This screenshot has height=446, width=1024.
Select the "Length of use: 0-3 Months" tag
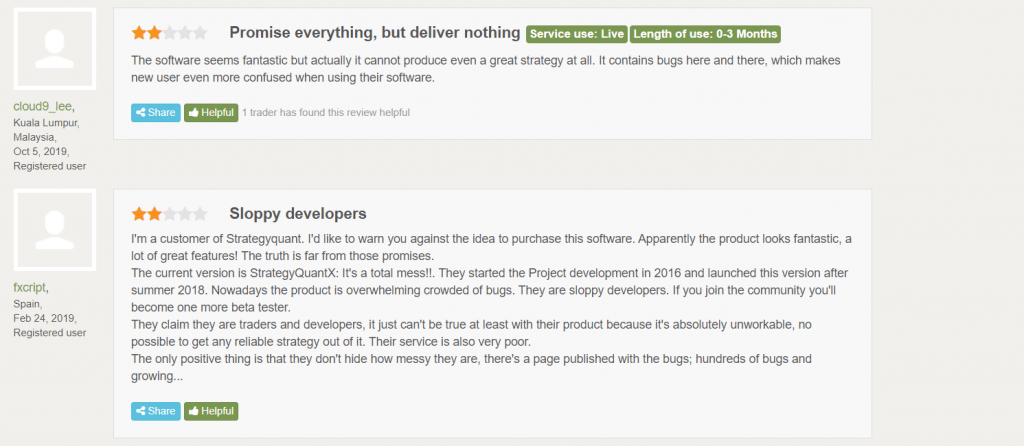point(705,34)
